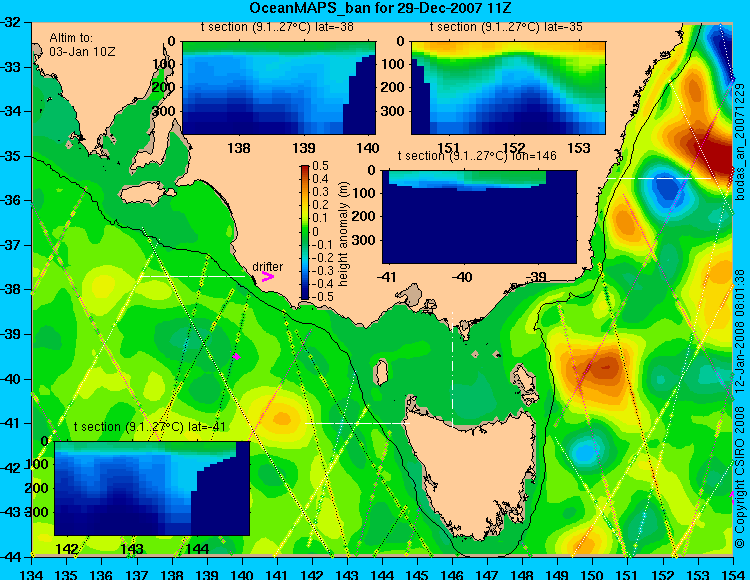Click the "t section (9.1..27°C) lat=-35" caption

pyautogui.click(x=506, y=27)
